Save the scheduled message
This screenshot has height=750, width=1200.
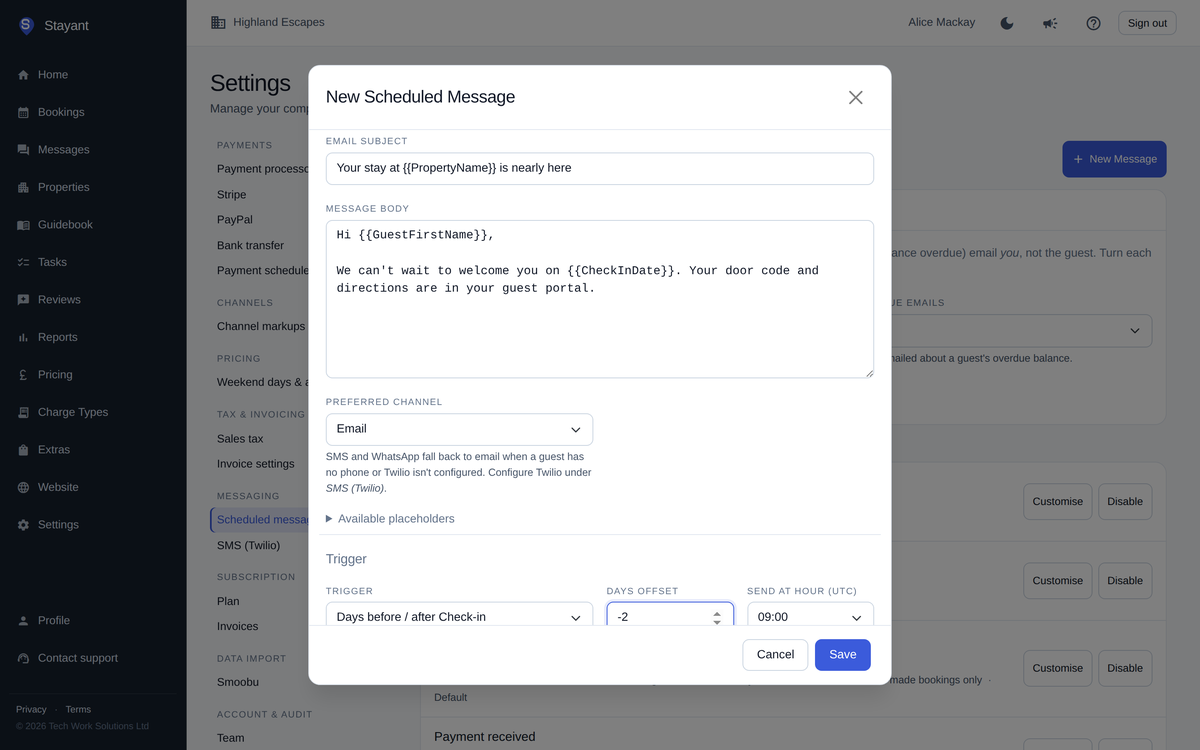click(843, 655)
